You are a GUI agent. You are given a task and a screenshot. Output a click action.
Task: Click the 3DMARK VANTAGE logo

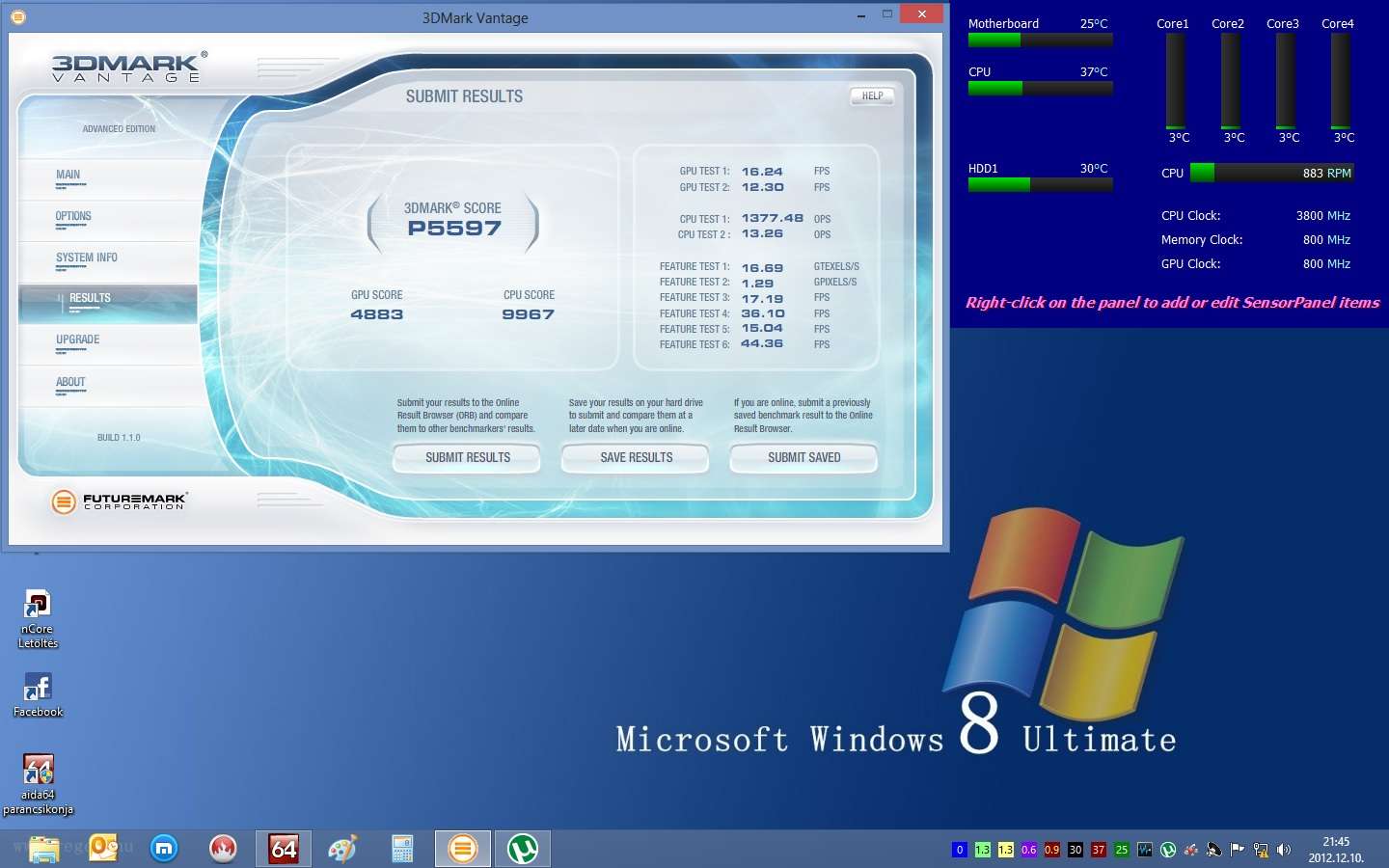pyautogui.click(x=127, y=68)
